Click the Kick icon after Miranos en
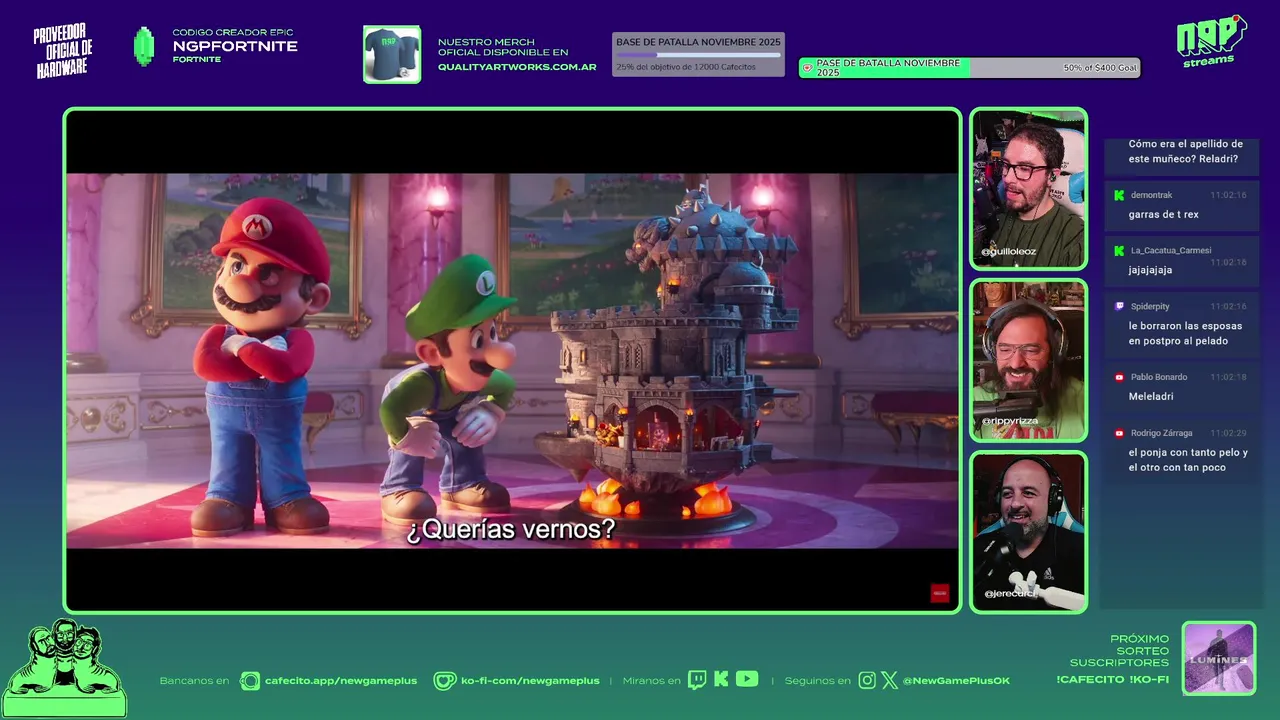This screenshot has width=1280, height=720. (x=721, y=680)
